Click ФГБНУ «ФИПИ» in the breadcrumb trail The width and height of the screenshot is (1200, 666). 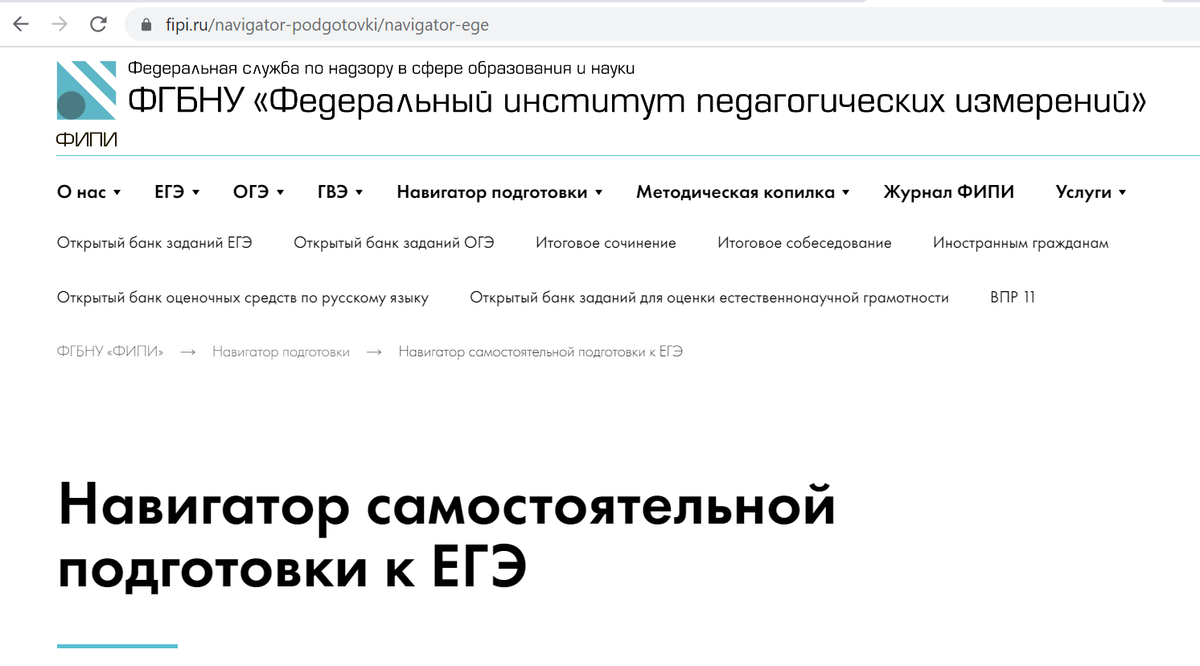tap(110, 352)
